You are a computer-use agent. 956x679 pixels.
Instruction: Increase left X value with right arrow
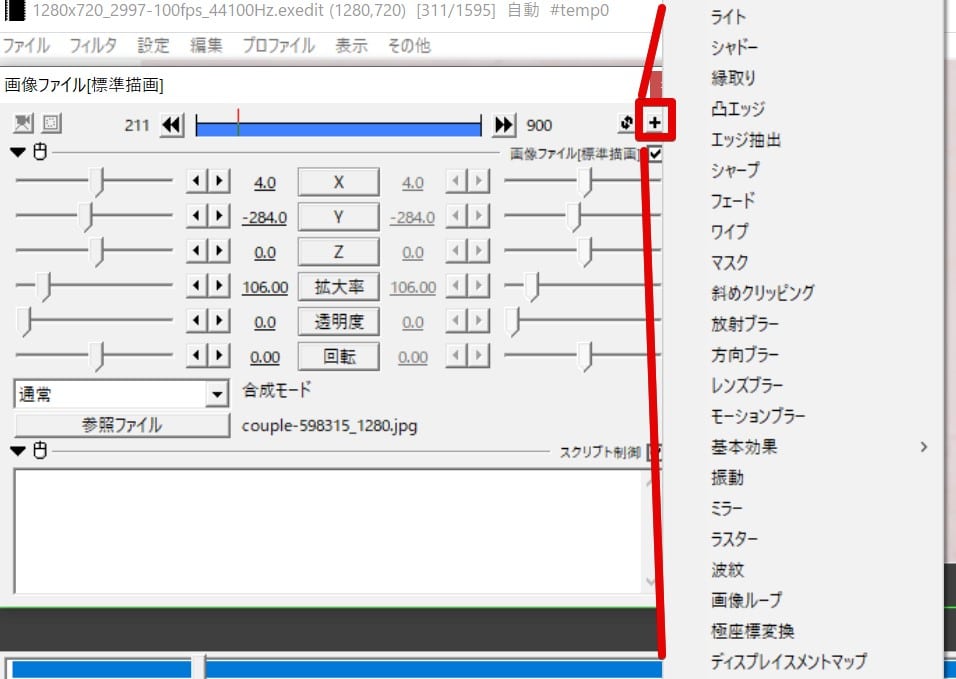pos(219,181)
